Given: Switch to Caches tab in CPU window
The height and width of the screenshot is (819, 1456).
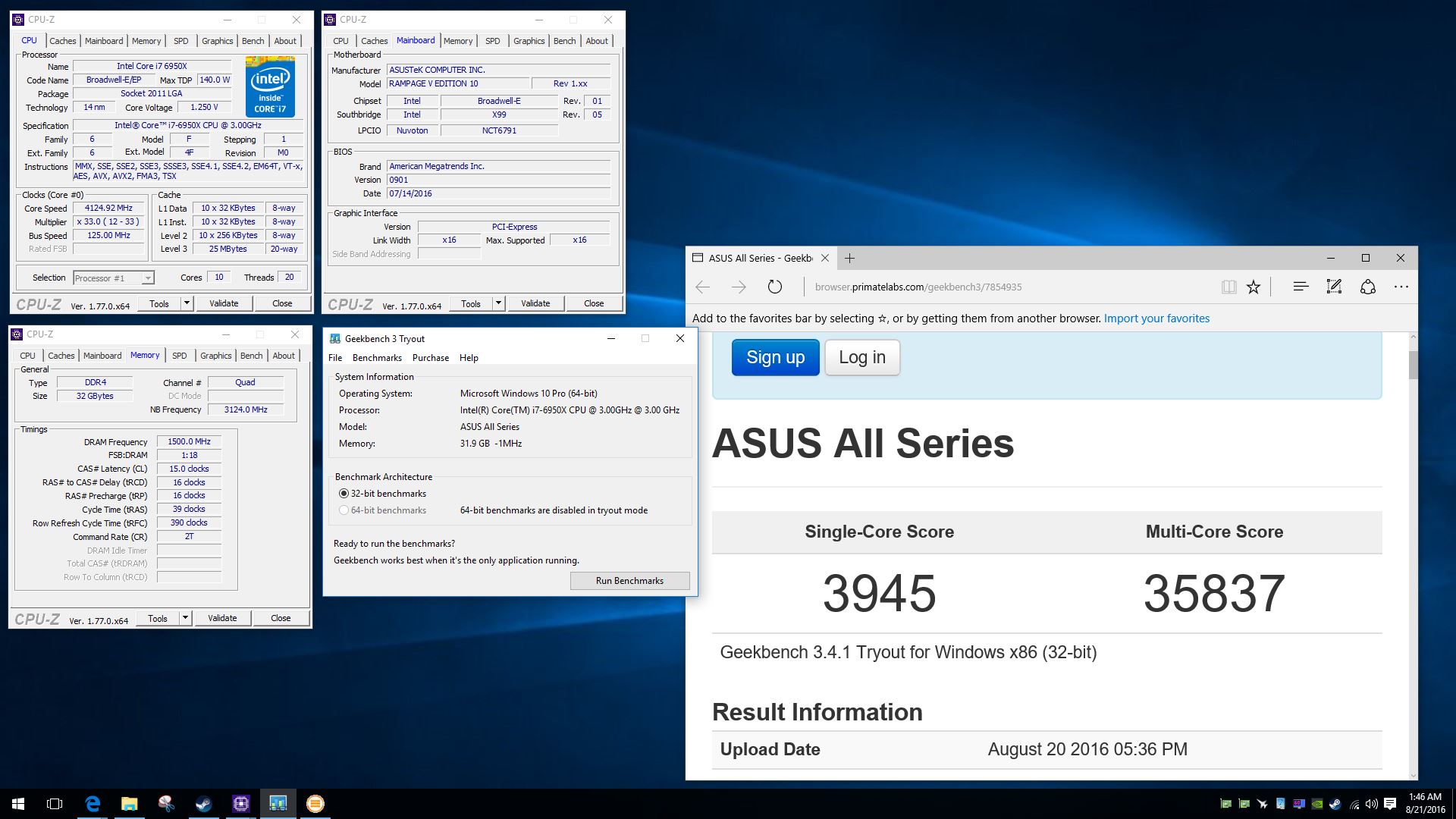Looking at the screenshot, I should click(x=63, y=41).
